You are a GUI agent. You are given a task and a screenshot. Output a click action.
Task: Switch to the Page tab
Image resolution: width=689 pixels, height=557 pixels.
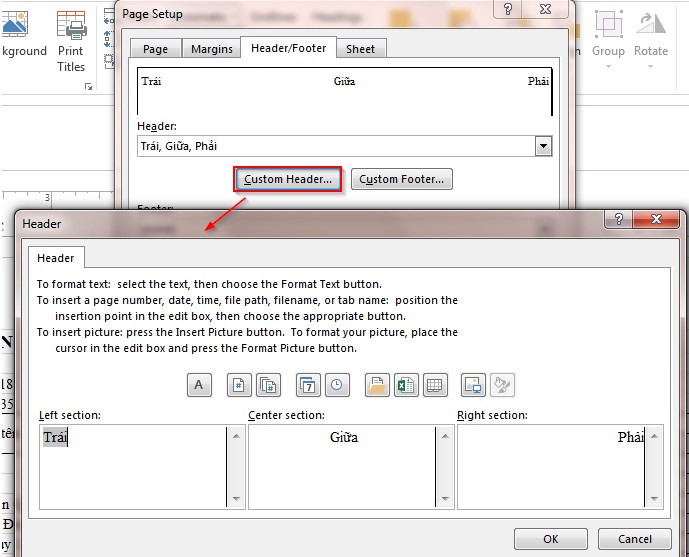[156, 49]
